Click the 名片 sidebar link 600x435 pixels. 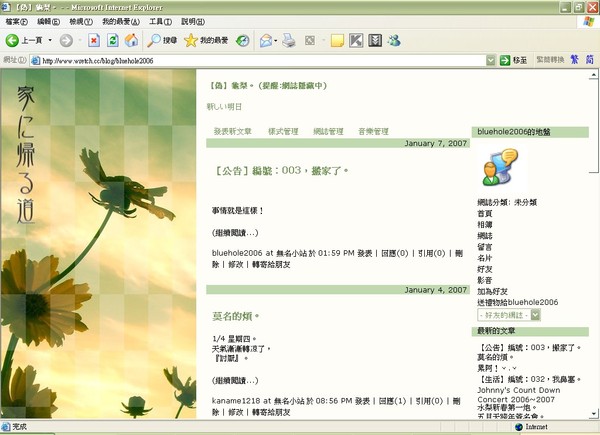484,258
